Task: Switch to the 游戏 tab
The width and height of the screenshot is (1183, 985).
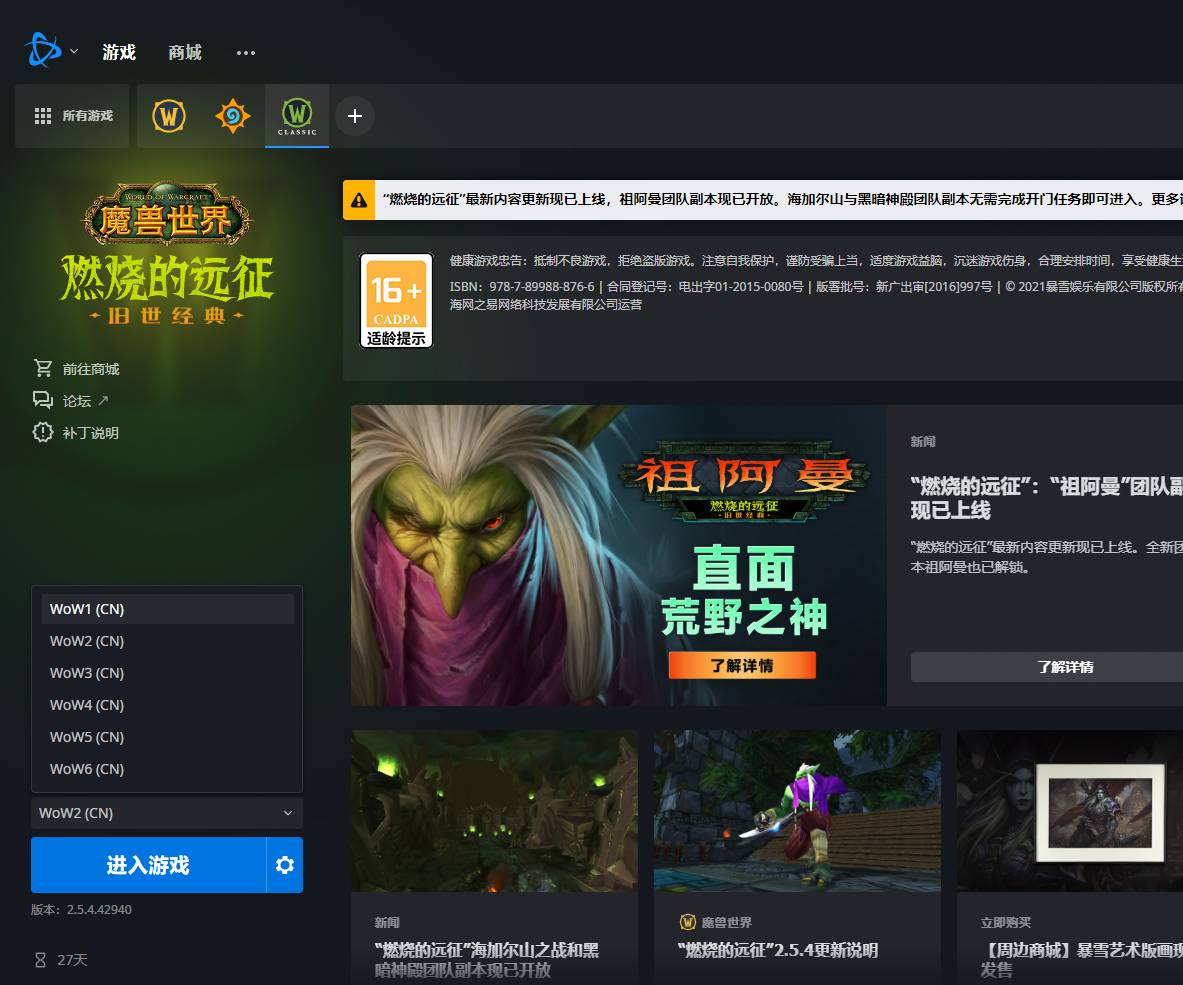Action: pyautogui.click(x=119, y=52)
